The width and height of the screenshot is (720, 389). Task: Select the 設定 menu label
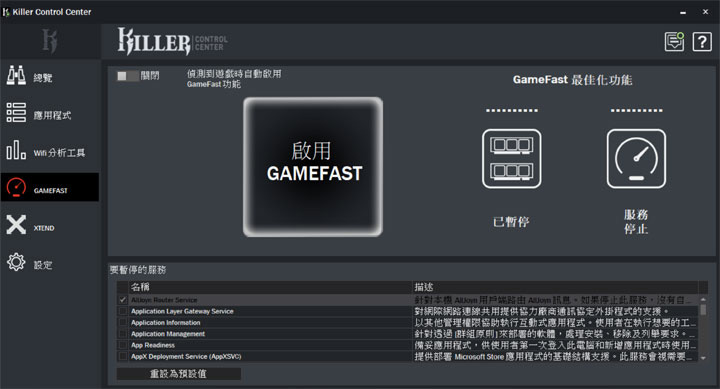(43, 265)
